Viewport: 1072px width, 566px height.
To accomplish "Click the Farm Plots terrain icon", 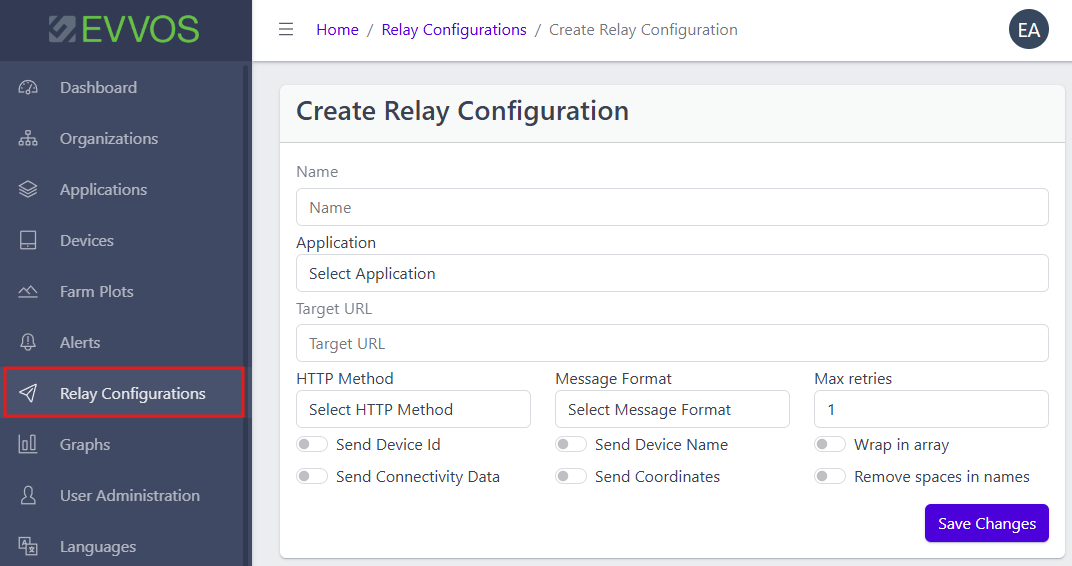I will [28, 292].
